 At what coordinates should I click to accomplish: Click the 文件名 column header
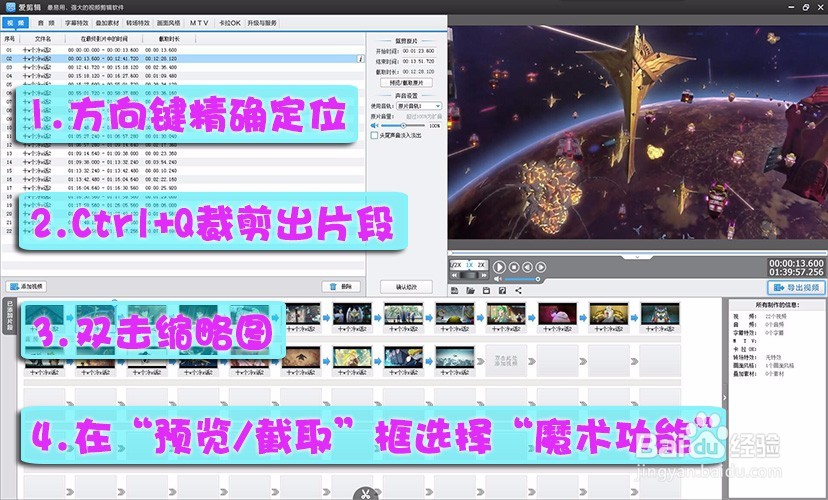tap(43, 39)
